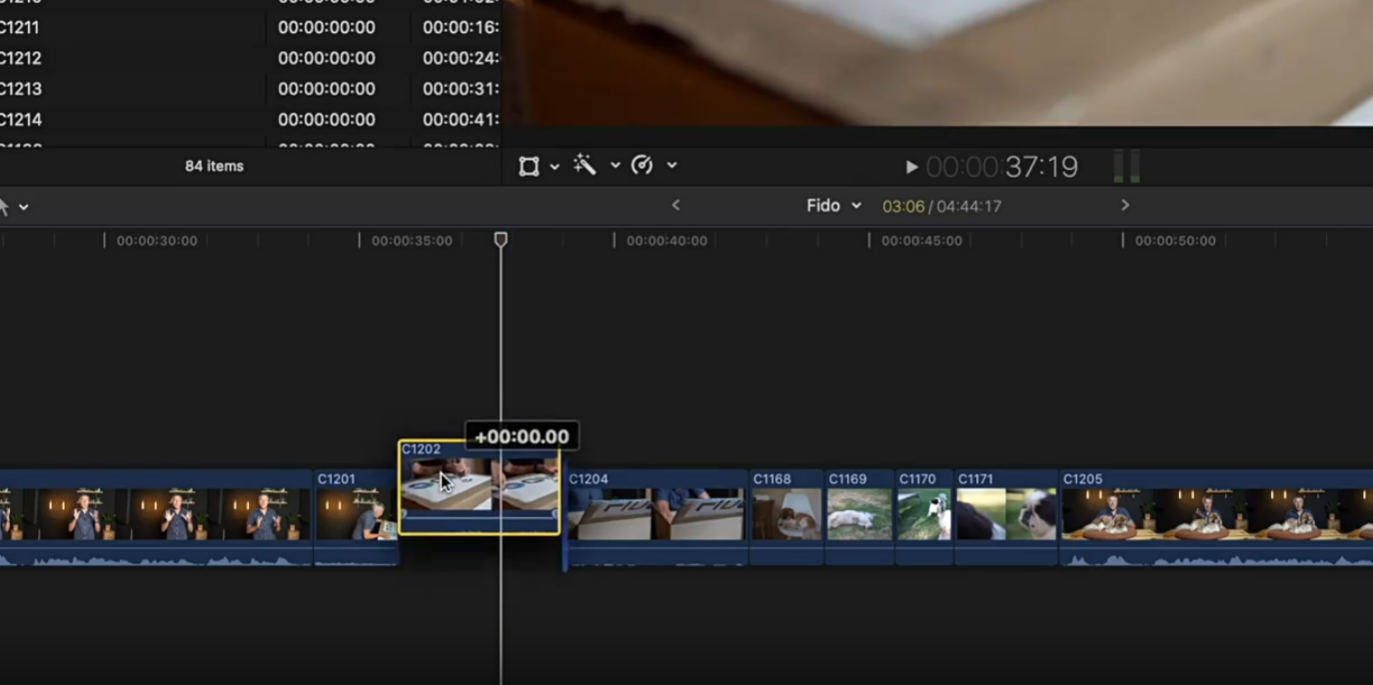Open the Transform tool options chevron
This screenshot has height=685, width=1373.
tap(555, 167)
